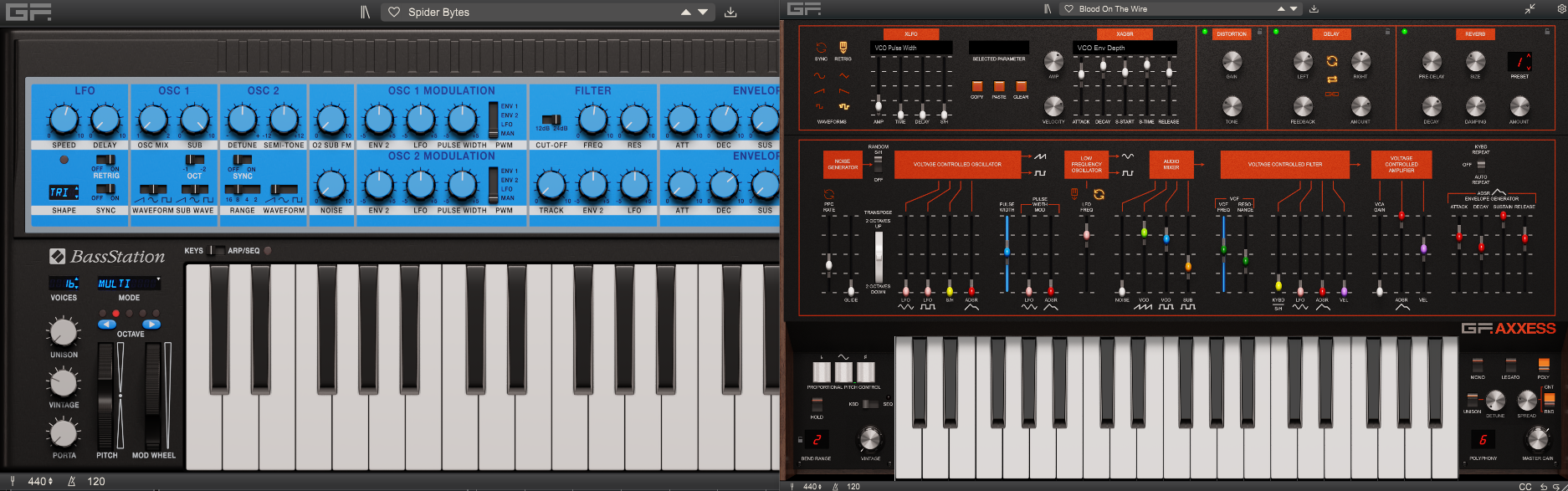1568x491 pixels.
Task: Click the Reverb section lock icon
Action: coord(1546,32)
